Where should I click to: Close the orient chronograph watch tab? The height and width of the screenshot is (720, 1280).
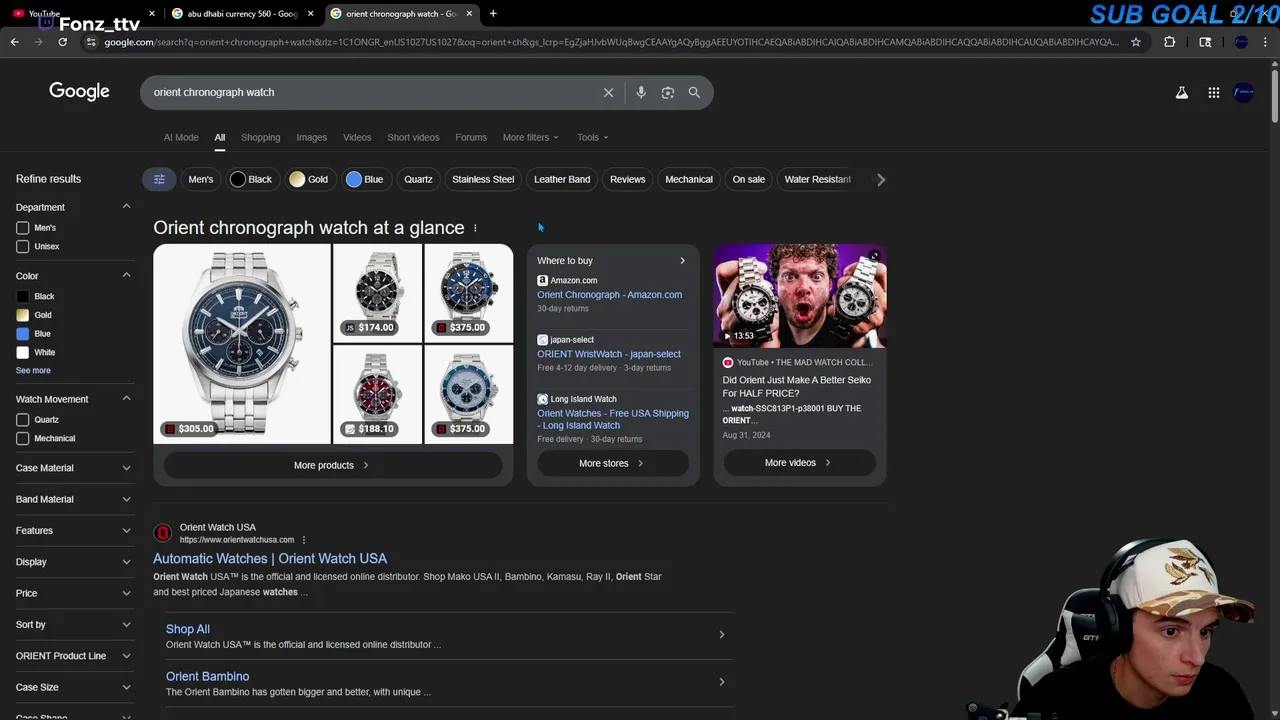pyautogui.click(x=469, y=14)
